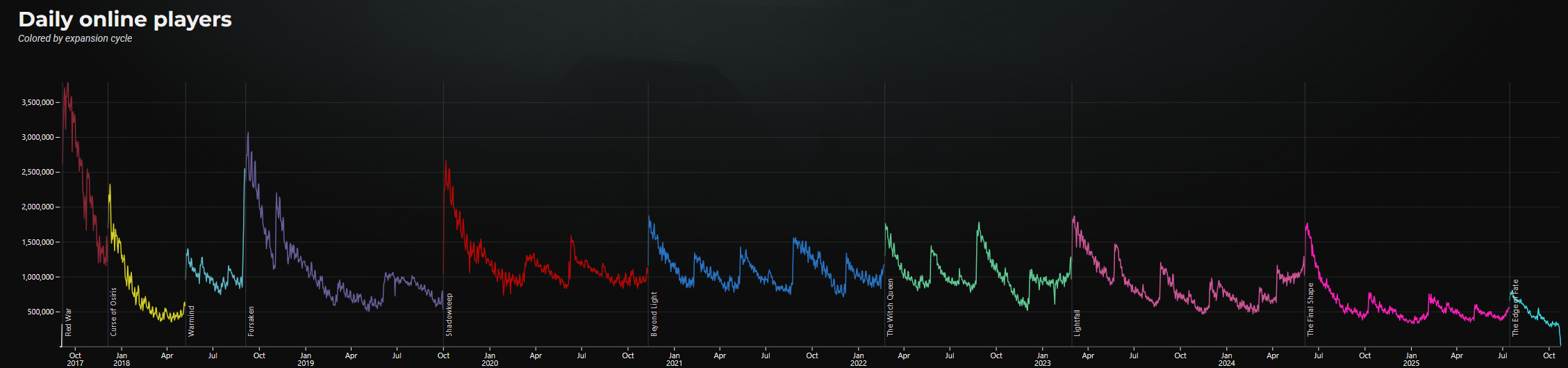Select the Jan 2021 x-axis label
This screenshot has width=1568, height=368.
675,359
